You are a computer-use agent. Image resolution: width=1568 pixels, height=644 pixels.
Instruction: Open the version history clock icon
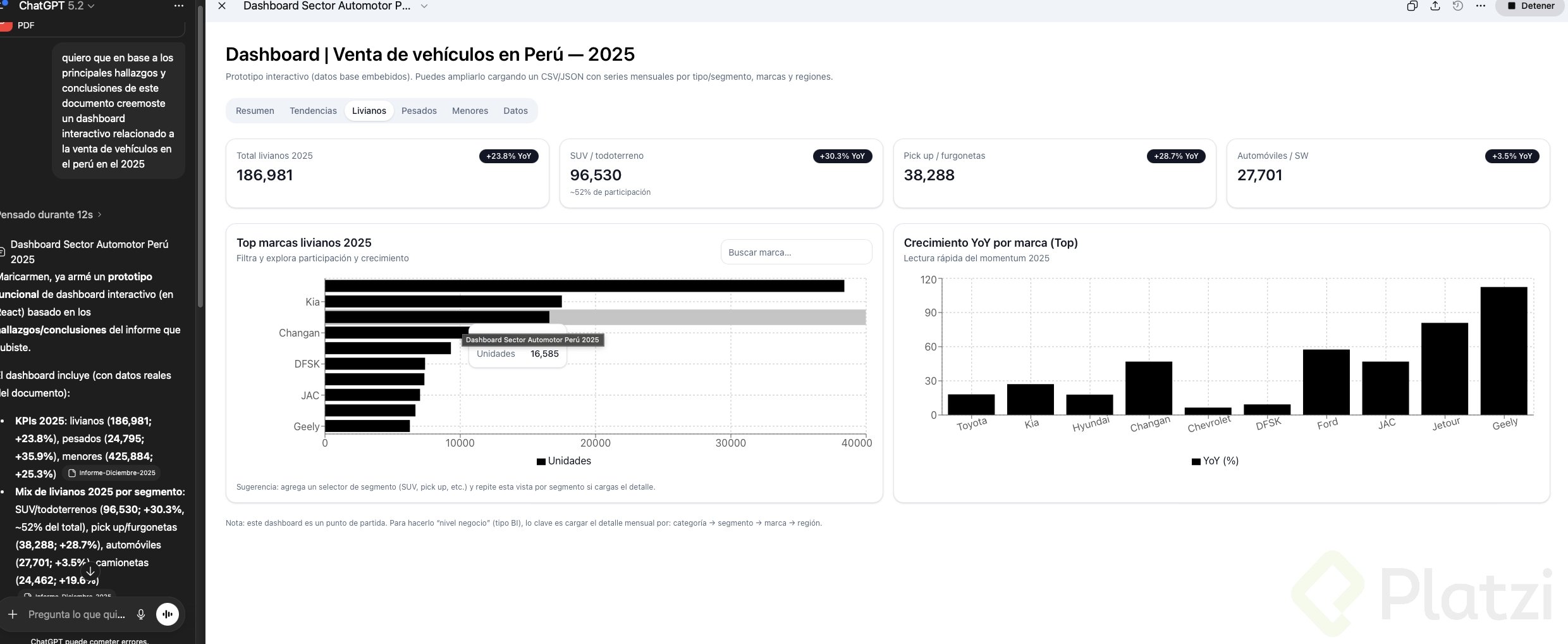point(1458,6)
